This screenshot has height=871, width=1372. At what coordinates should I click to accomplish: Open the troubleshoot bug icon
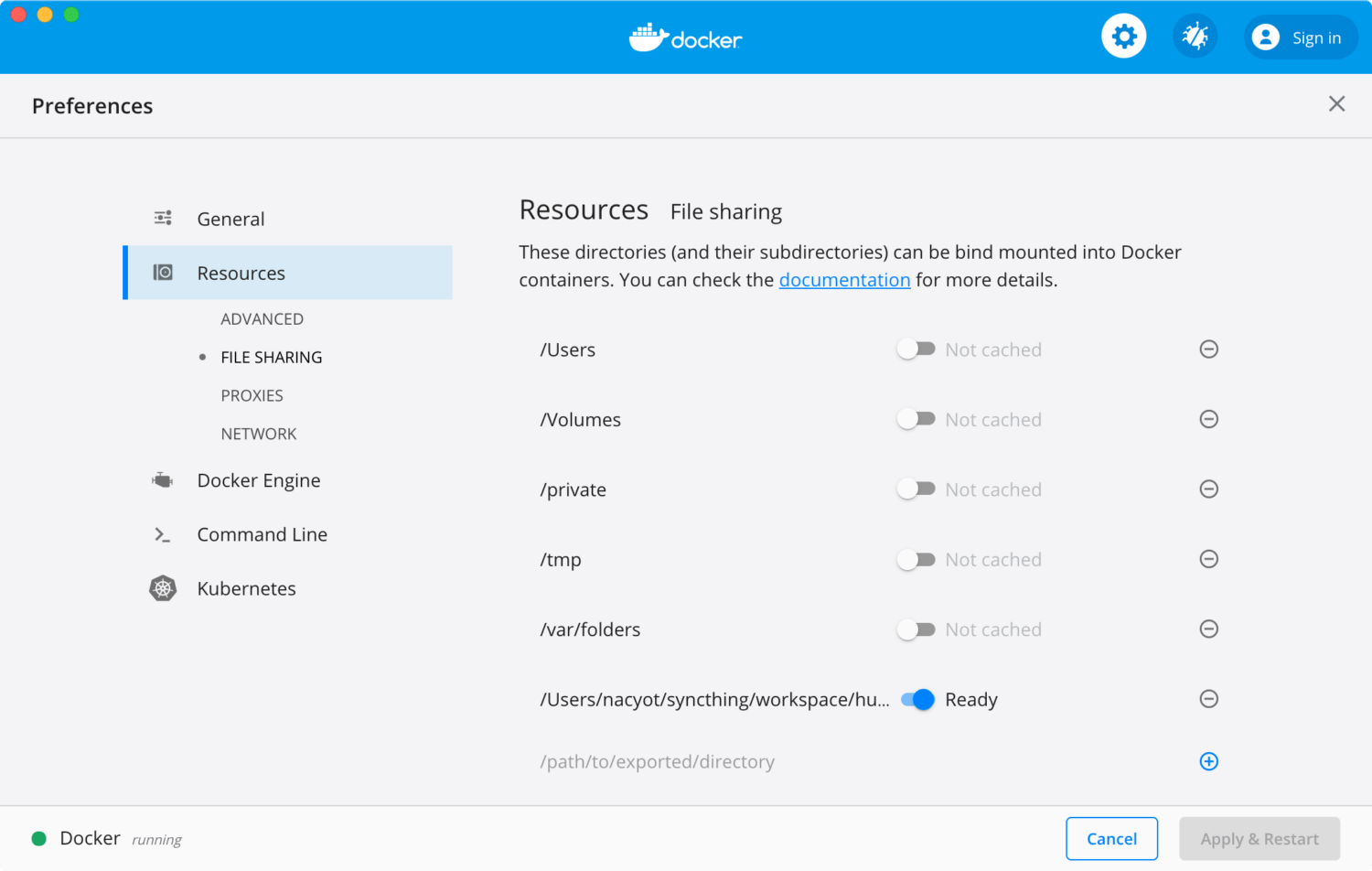pos(1195,37)
